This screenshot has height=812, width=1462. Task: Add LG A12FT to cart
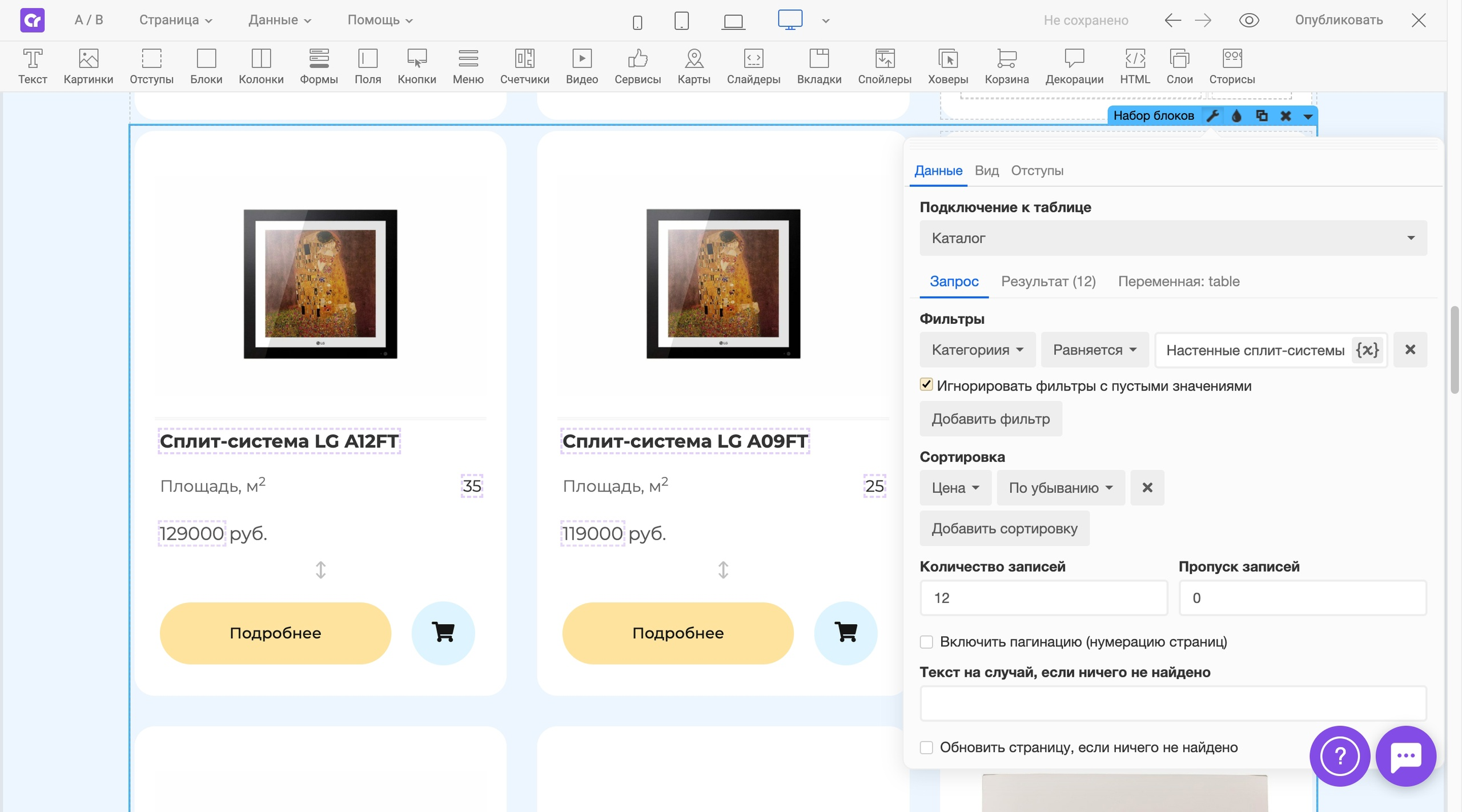(443, 633)
